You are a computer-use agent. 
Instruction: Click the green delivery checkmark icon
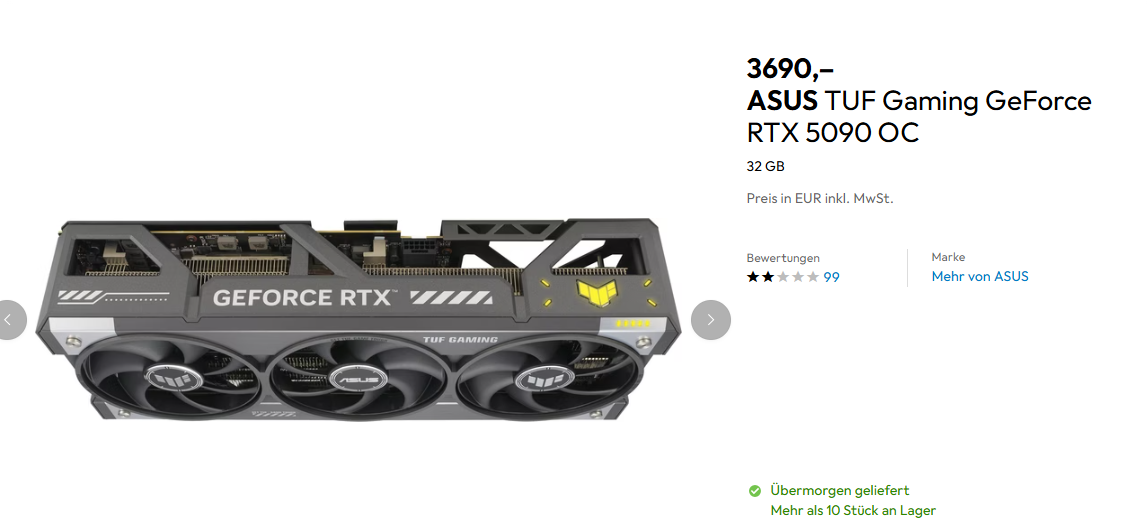tap(754, 490)
